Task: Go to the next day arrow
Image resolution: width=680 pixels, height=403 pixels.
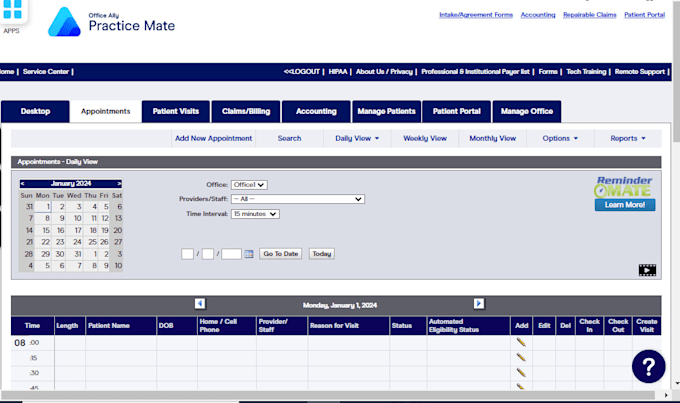Action: [479, 304]
